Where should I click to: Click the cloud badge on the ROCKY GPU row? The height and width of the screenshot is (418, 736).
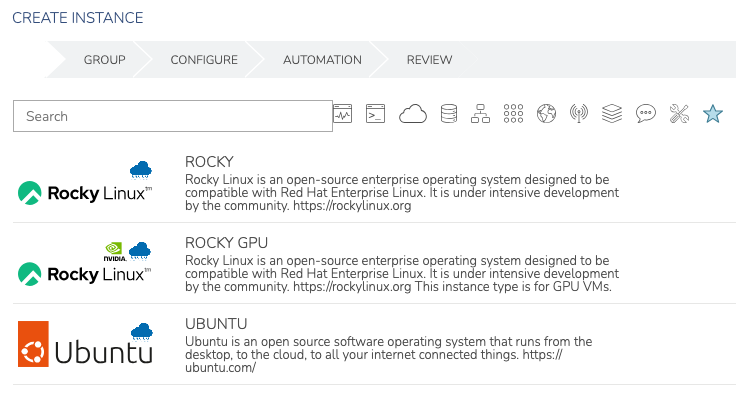click(x=140, y=251)
